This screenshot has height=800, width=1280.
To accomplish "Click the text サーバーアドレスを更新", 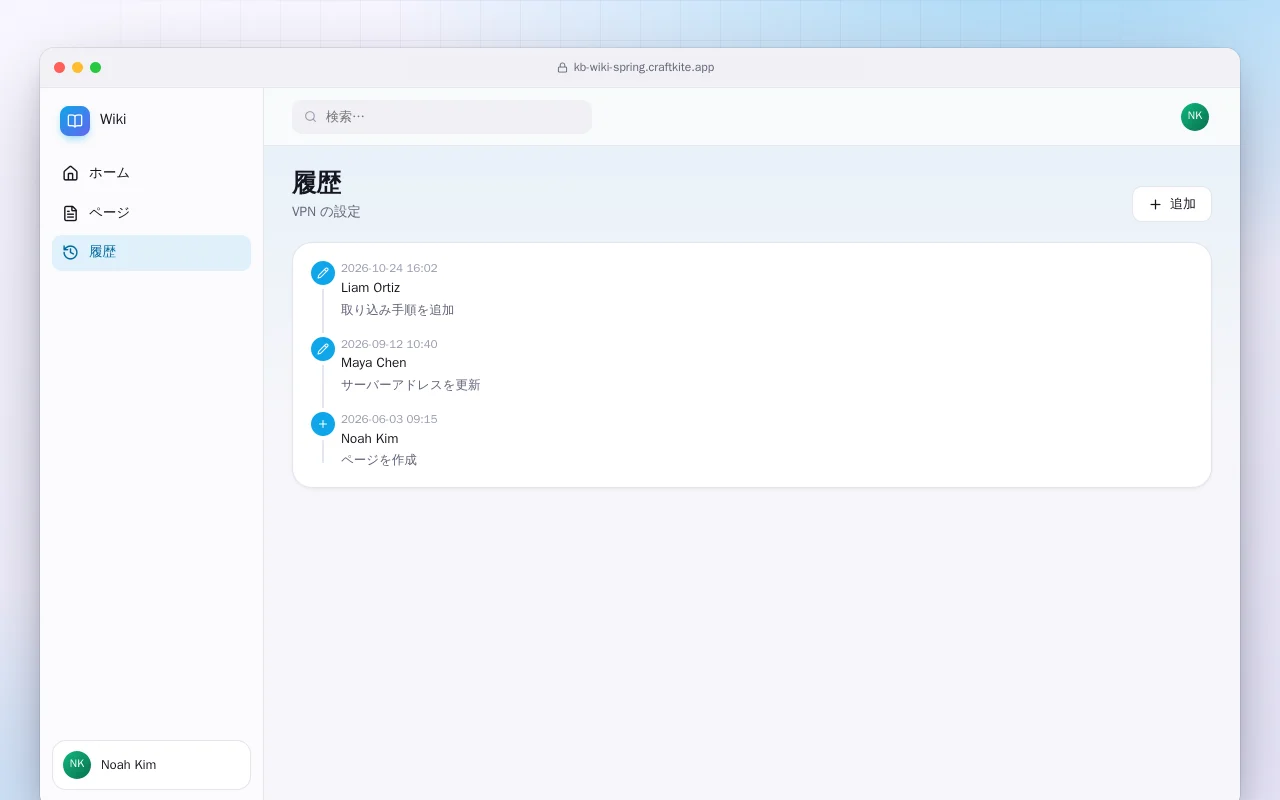I will [x=411, y=385].
